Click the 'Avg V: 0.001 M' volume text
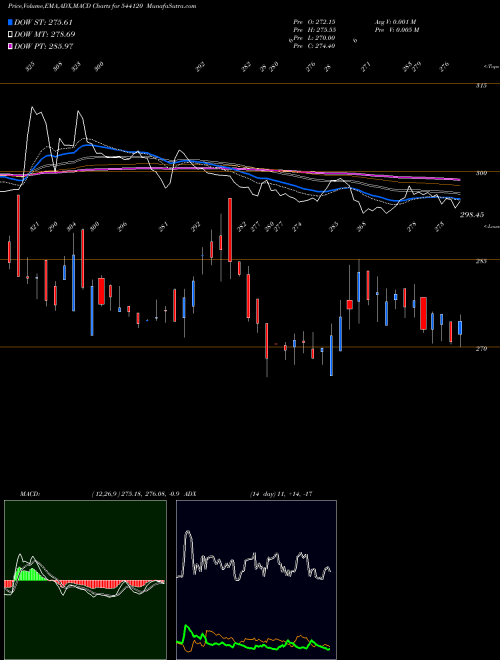The width and height of the screenshot is (500, 660). point(396,21)
